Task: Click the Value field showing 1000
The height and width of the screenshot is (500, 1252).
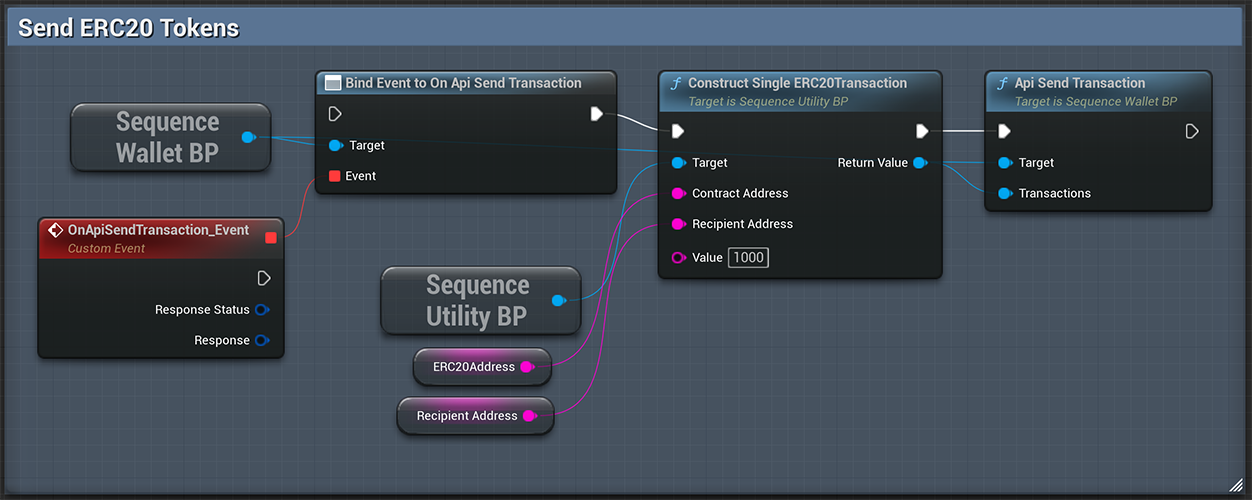Action: pyautogui.click(x=748, y=258)
